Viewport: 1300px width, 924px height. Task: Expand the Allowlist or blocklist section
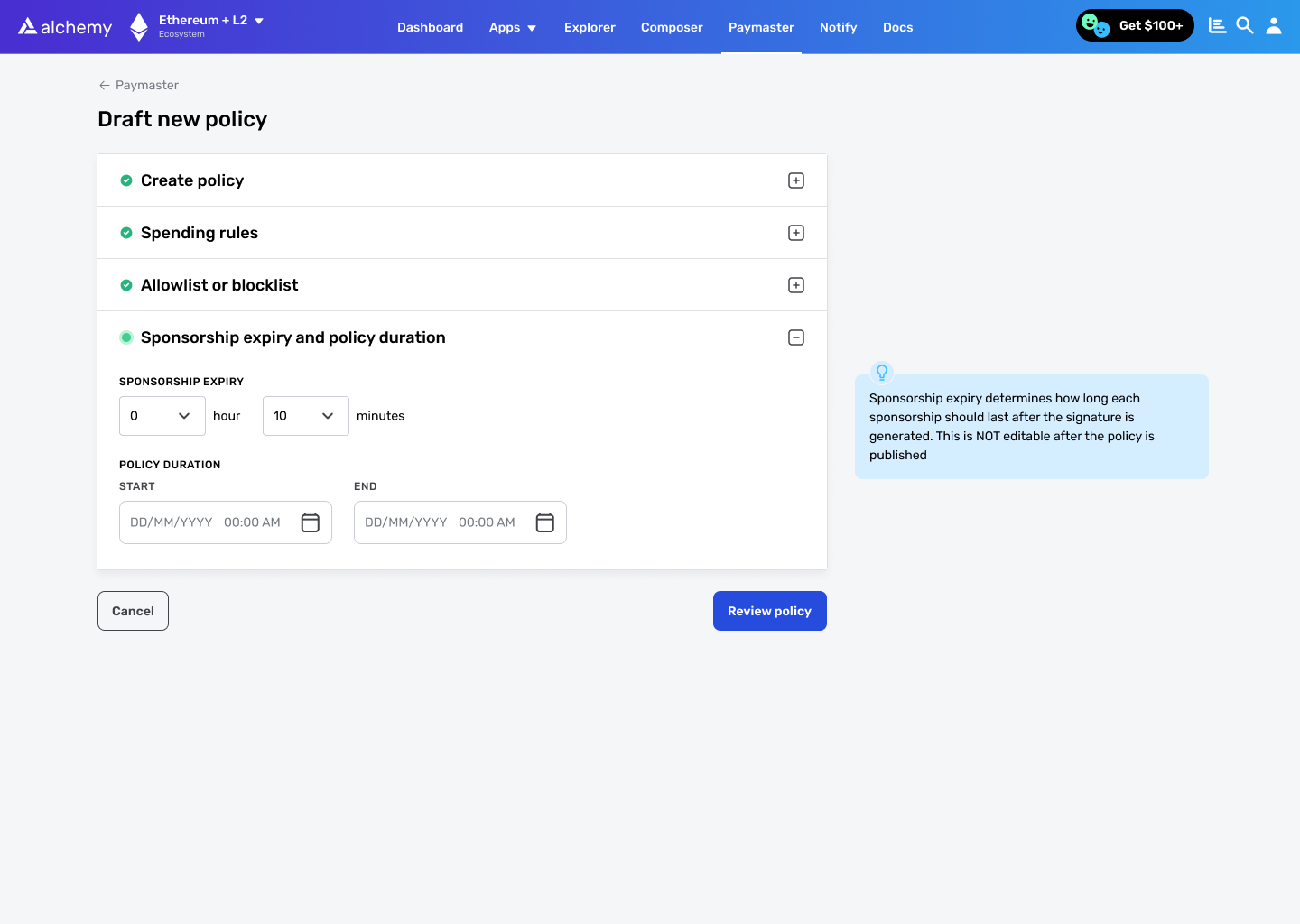coord(796,285)
